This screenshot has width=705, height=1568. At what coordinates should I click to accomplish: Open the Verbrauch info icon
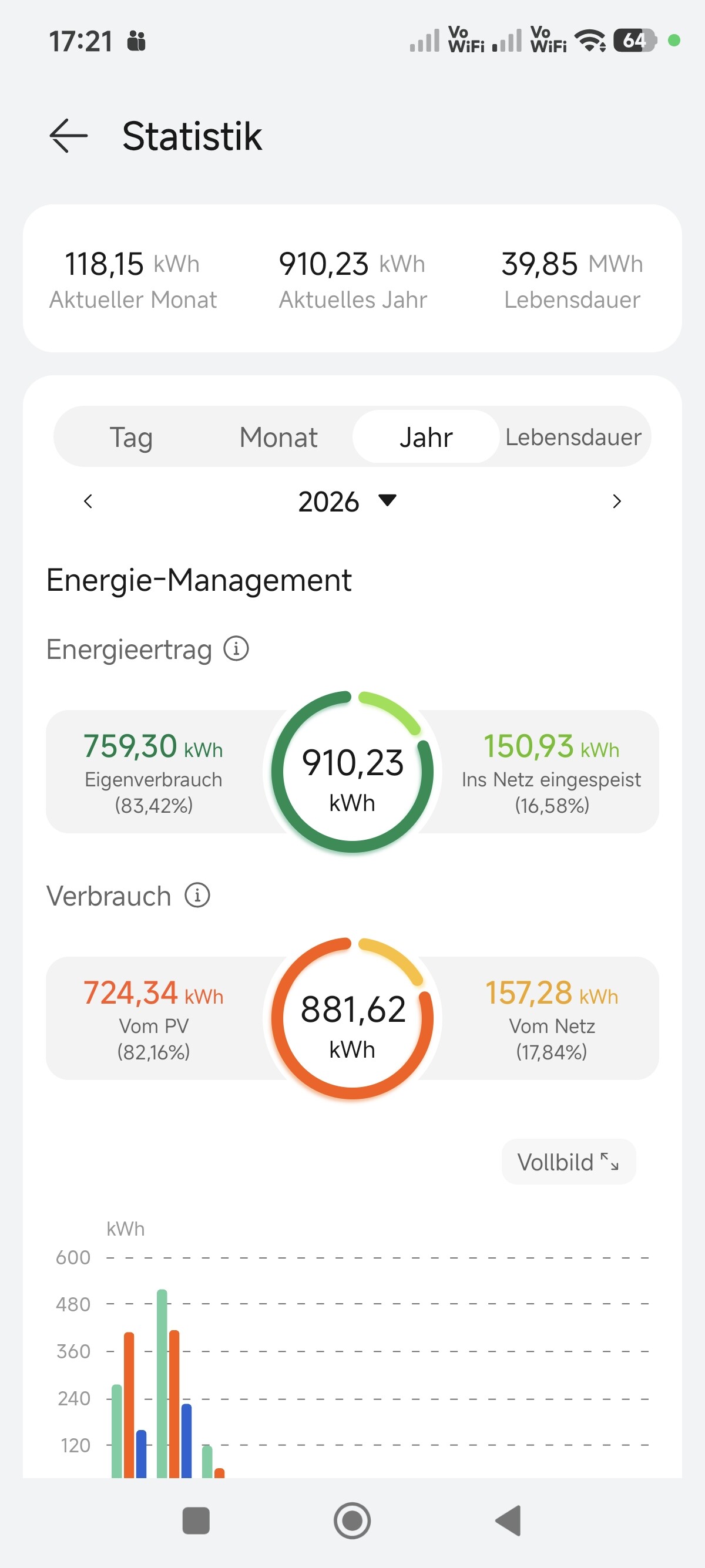pos(197,896)
